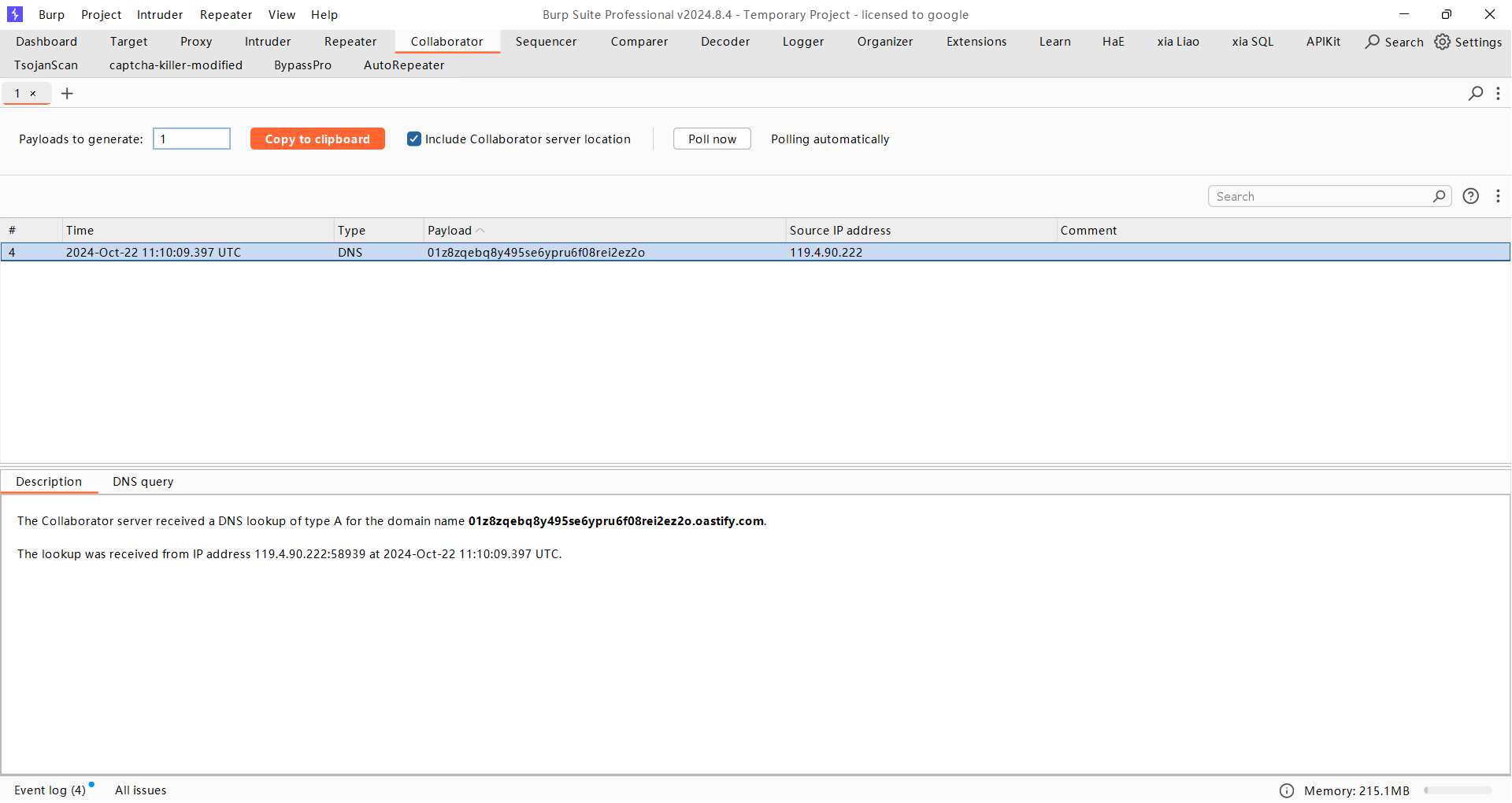This screenshot has height=803, width=1512.
Task: Click the memory usage progress bar
Action: 1458,790
